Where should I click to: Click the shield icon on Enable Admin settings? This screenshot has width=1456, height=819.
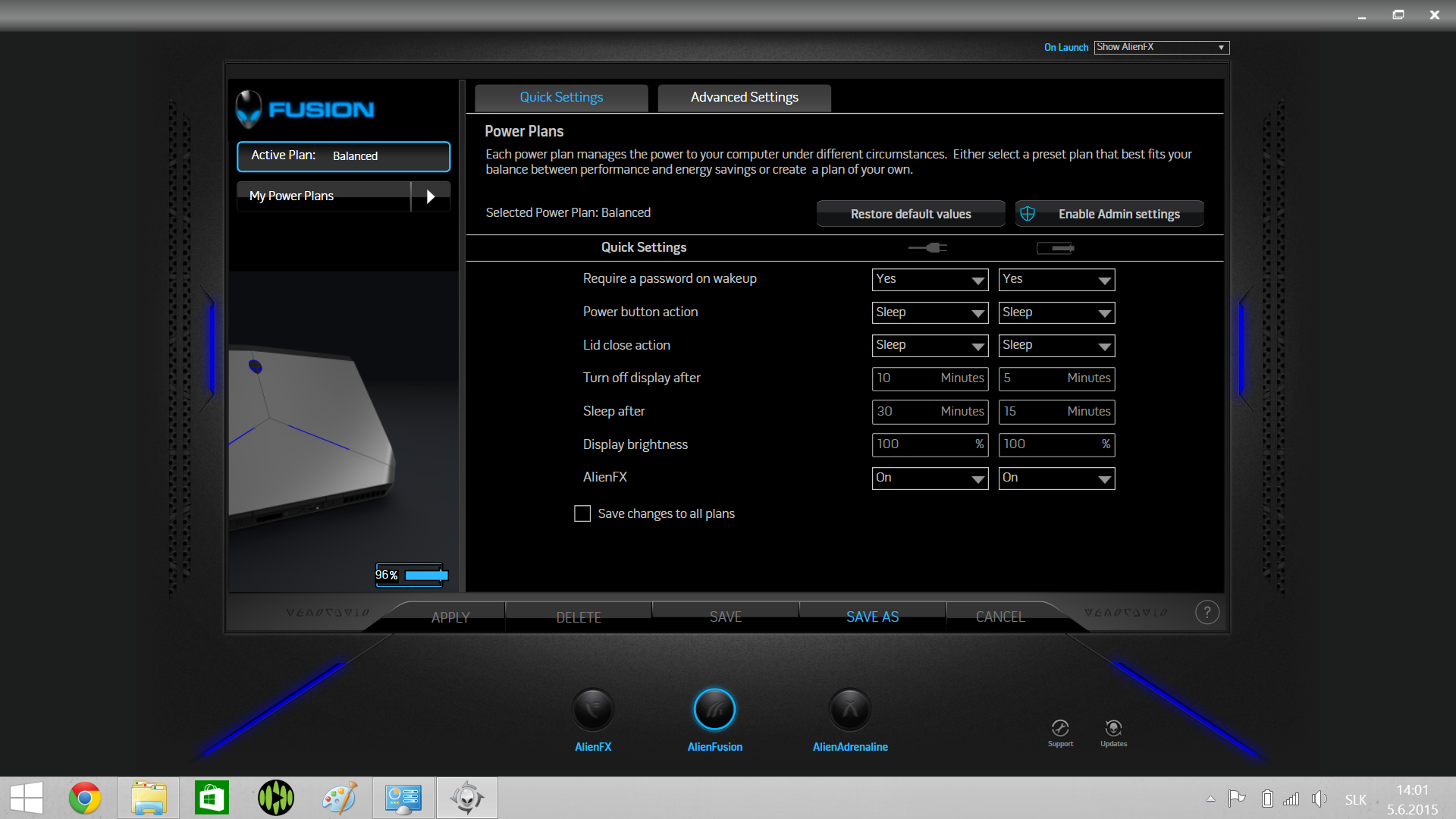tap(1028, 214)
